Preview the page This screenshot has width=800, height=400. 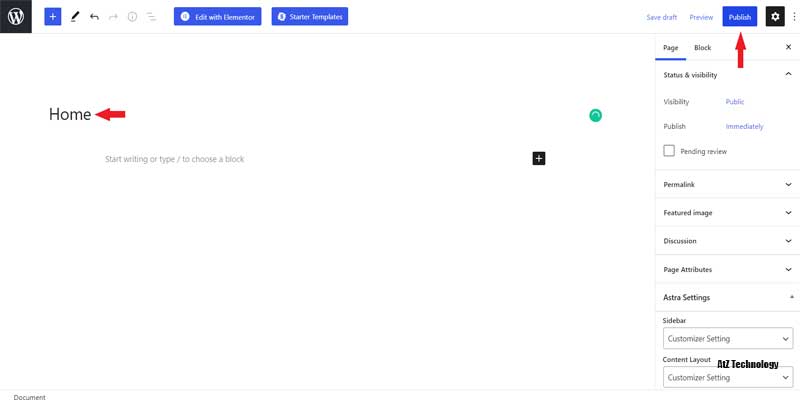click(x=701, y=17)
